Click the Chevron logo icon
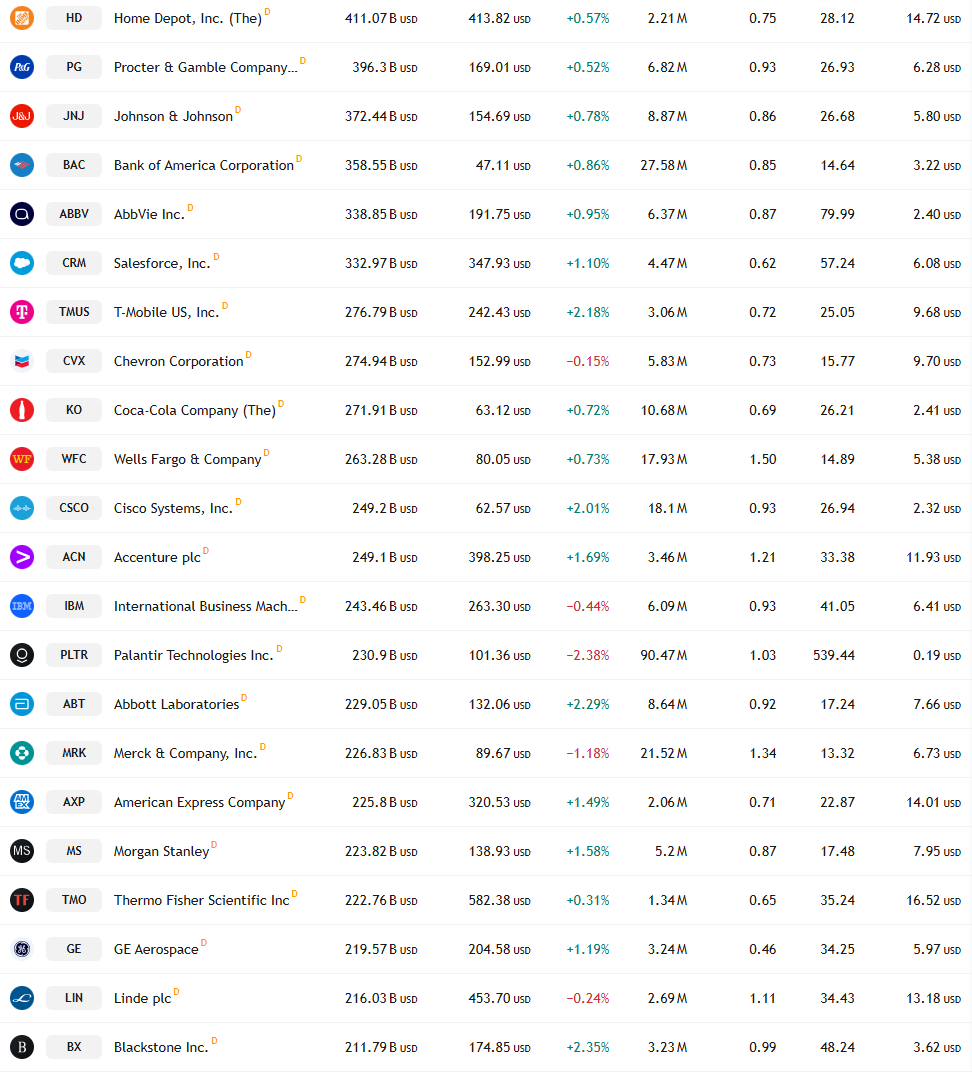The height and width of the screenshot is (1072, 972). pos(22,361)
